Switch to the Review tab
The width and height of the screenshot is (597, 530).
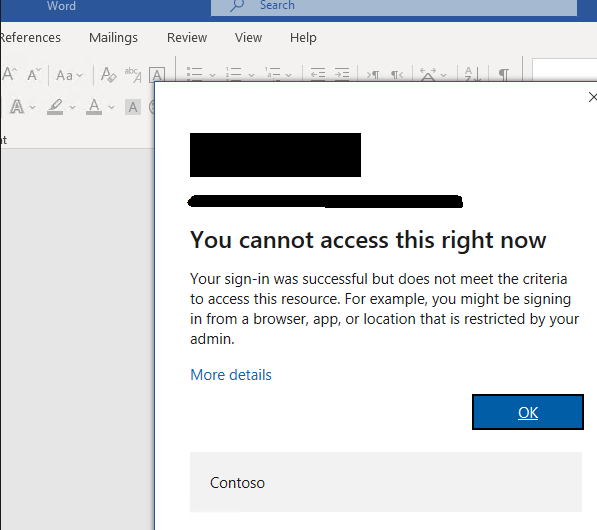187,38
